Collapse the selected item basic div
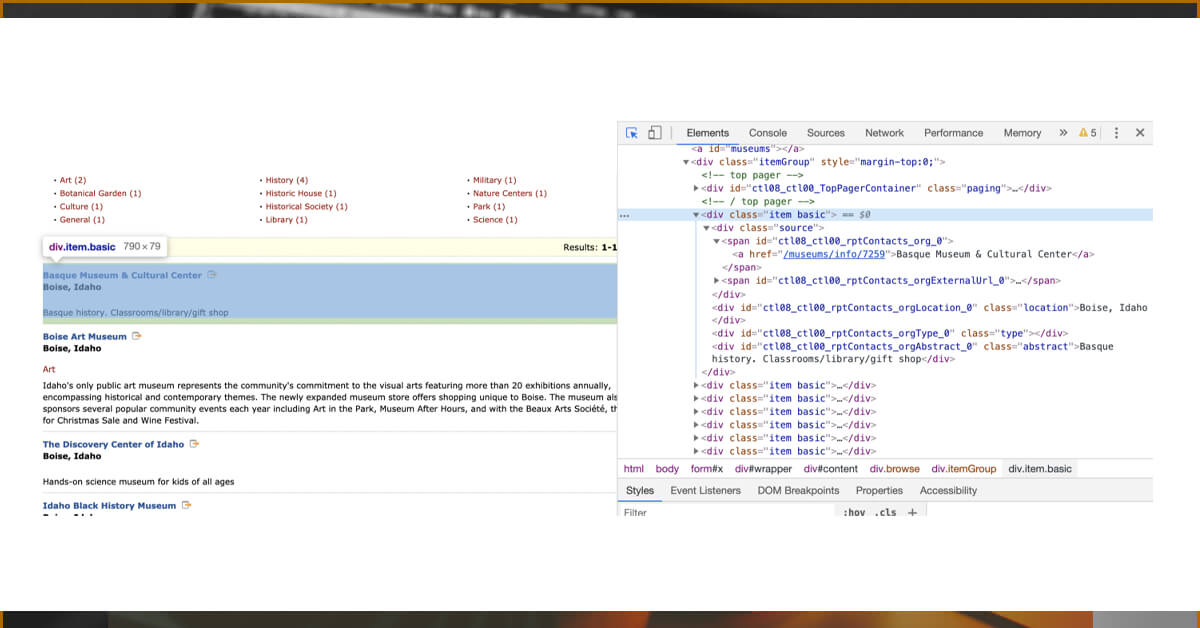Image resolution: width=1200 pixels, height=628 pixels. 697,215
